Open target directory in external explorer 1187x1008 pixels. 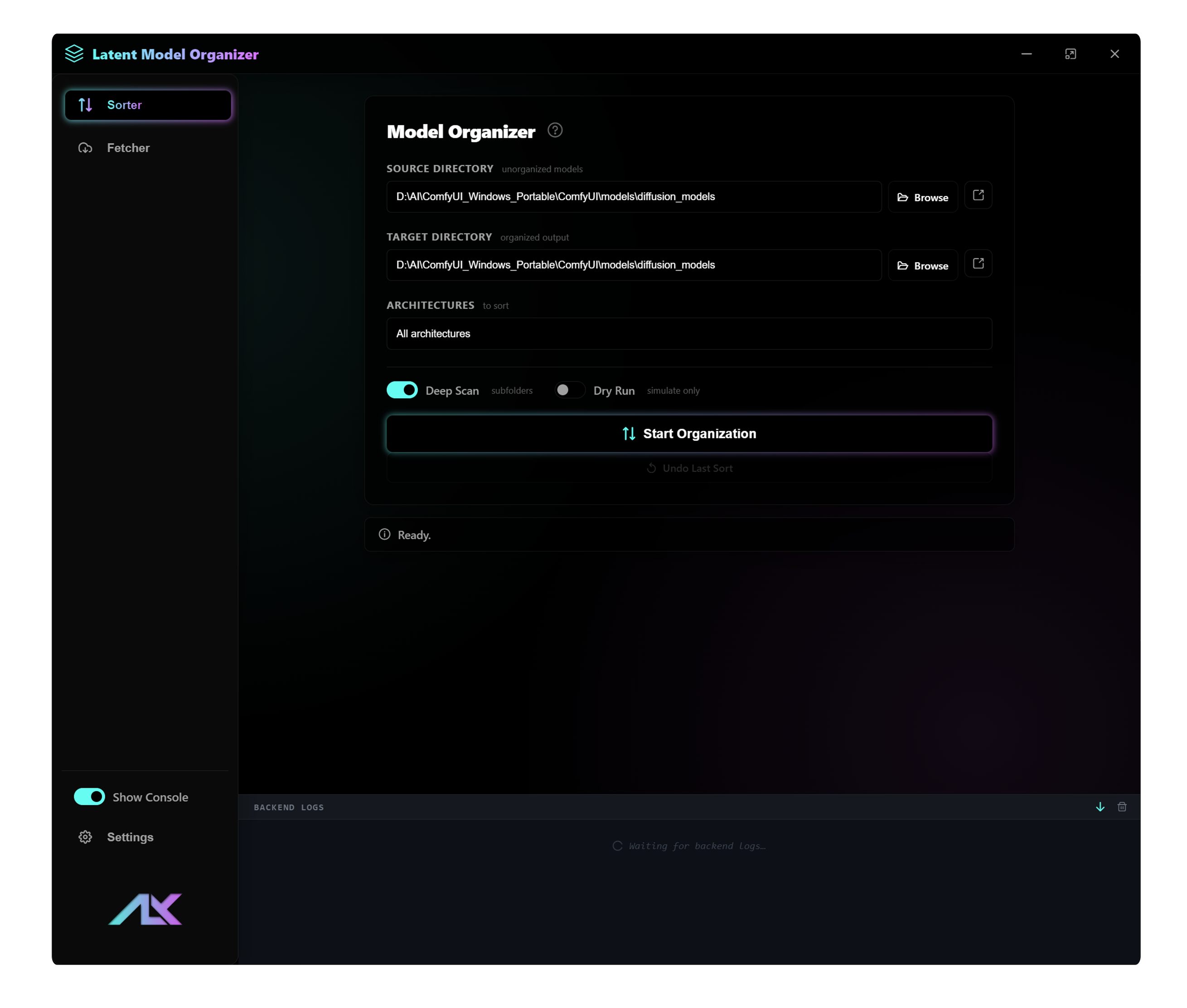point(978,264)
